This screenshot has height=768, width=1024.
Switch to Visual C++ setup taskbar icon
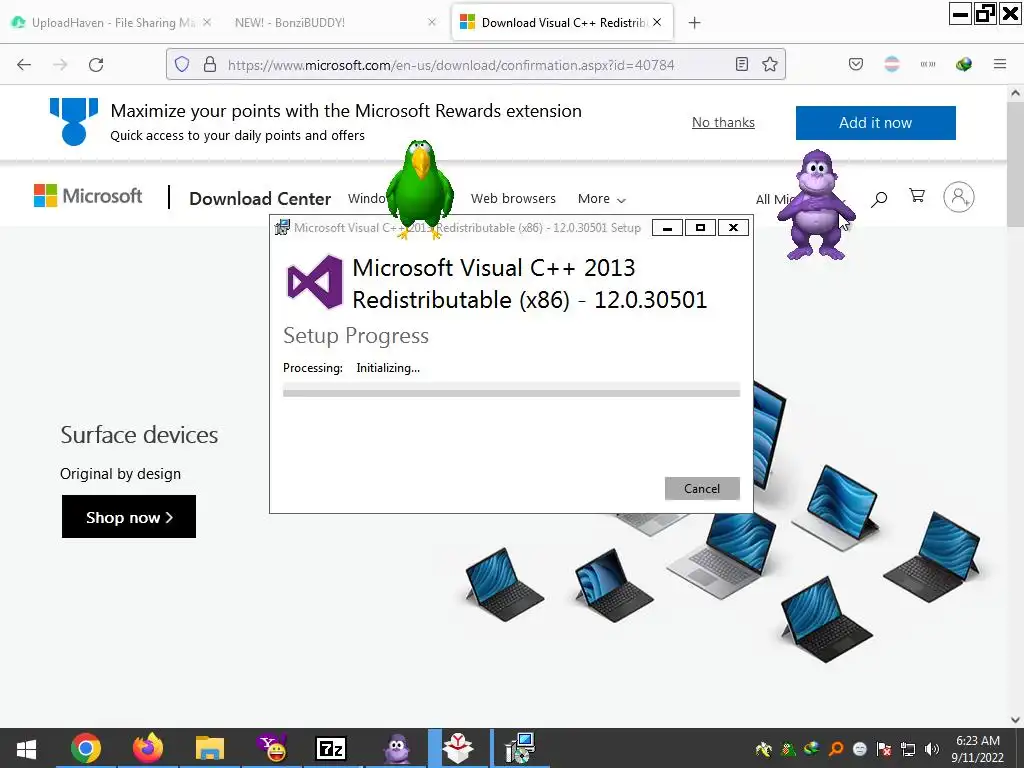click(520, 748)
